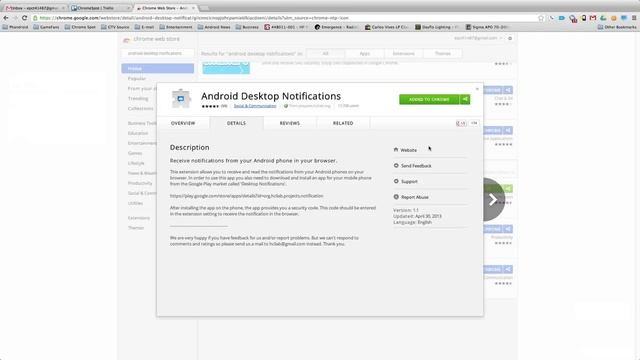Filter results by Themes in results bar
Viewport: 640px width, 360px height.
coord(443,53)
